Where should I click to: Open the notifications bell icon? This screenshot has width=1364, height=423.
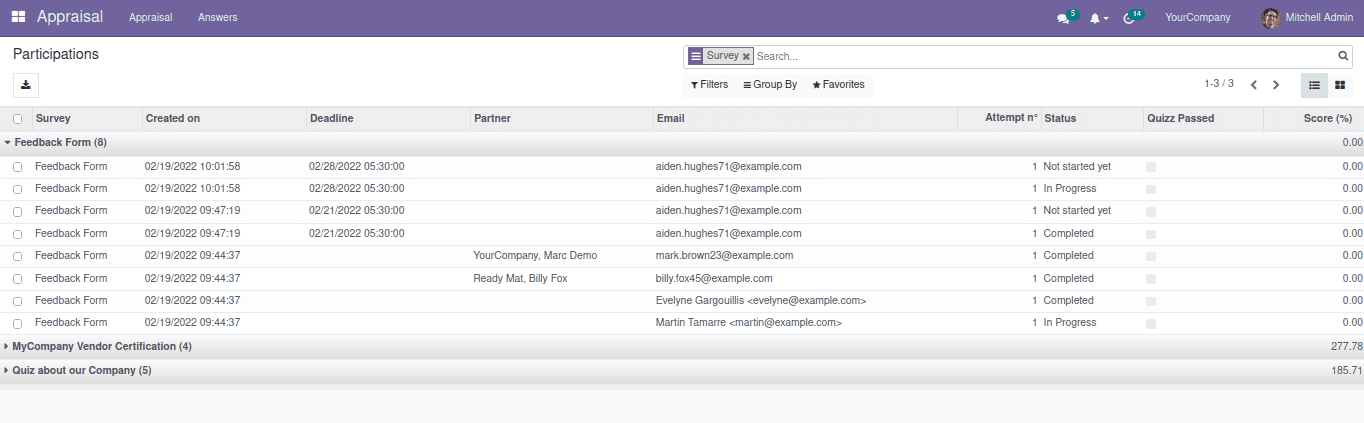point(1096,18)
